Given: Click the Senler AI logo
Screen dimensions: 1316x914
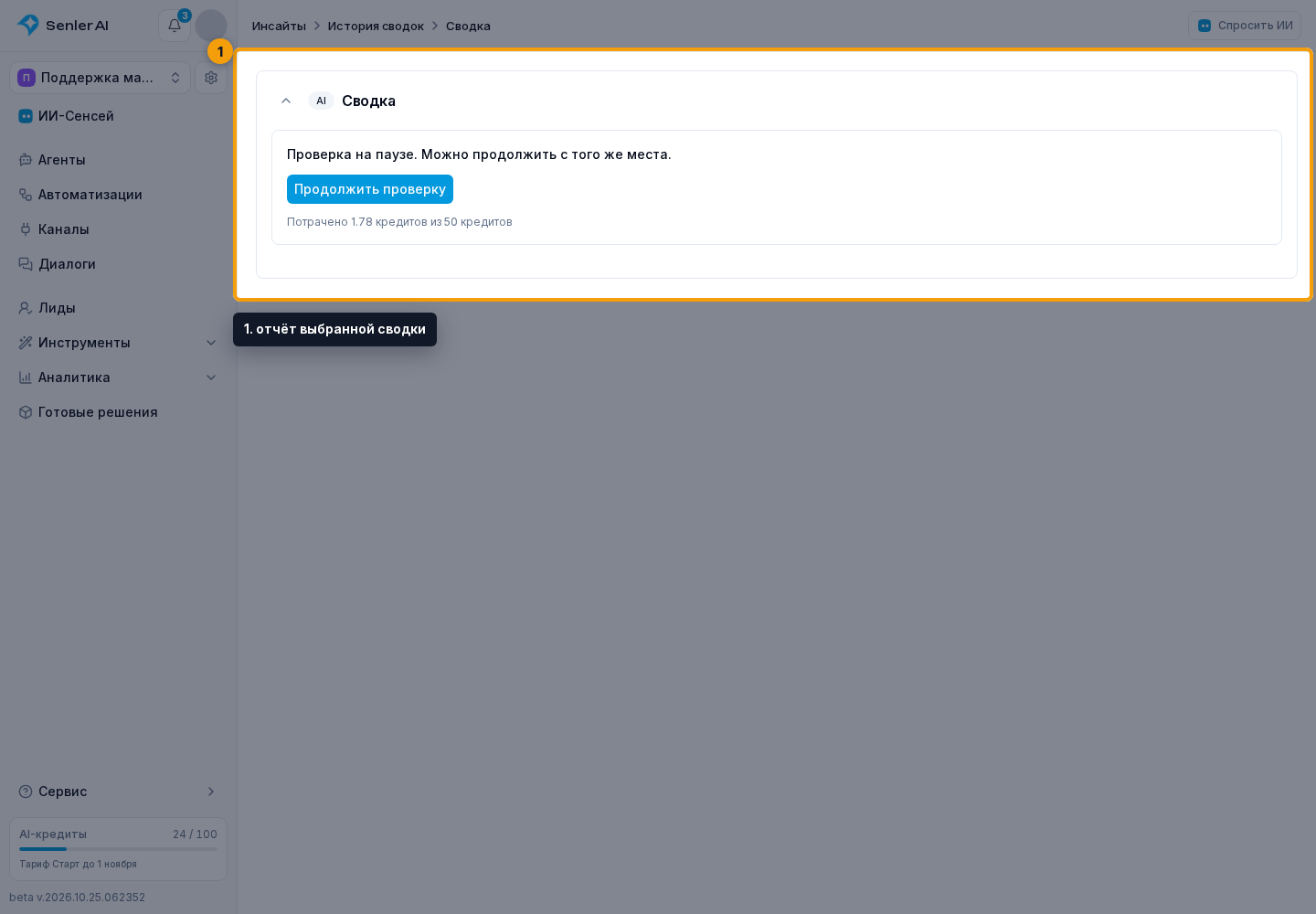Looking at the screenshot, I should pos(63,26).
